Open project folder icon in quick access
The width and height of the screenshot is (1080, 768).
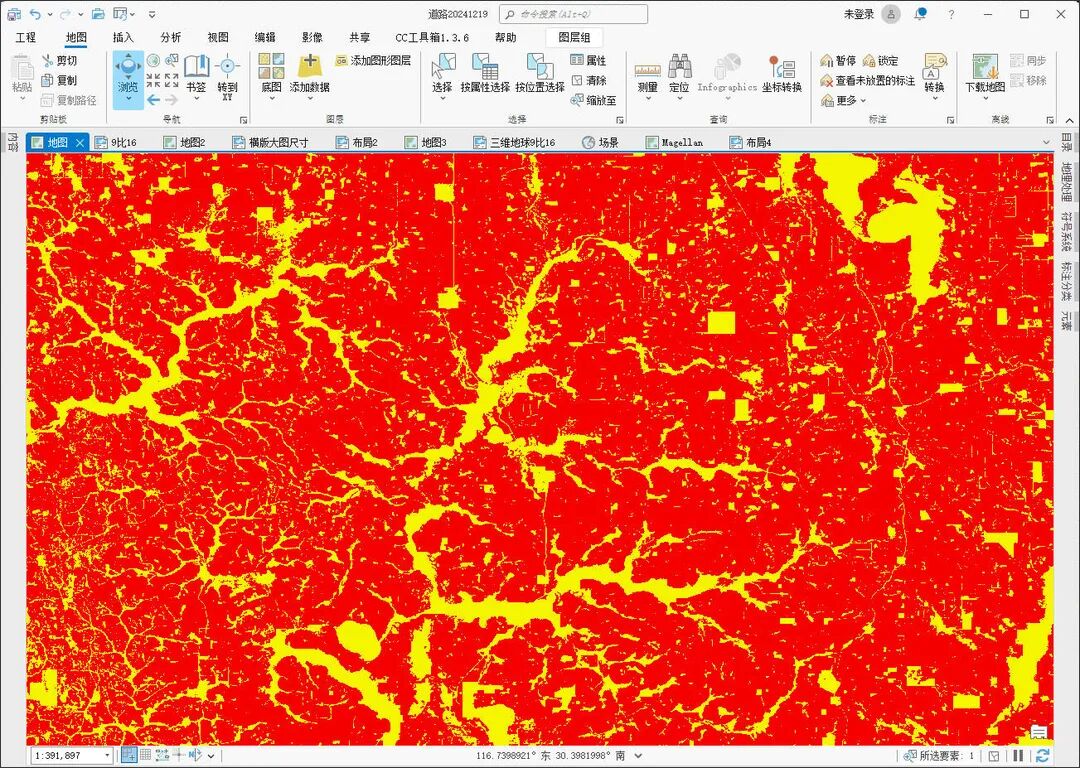click(x=98, y=14)
